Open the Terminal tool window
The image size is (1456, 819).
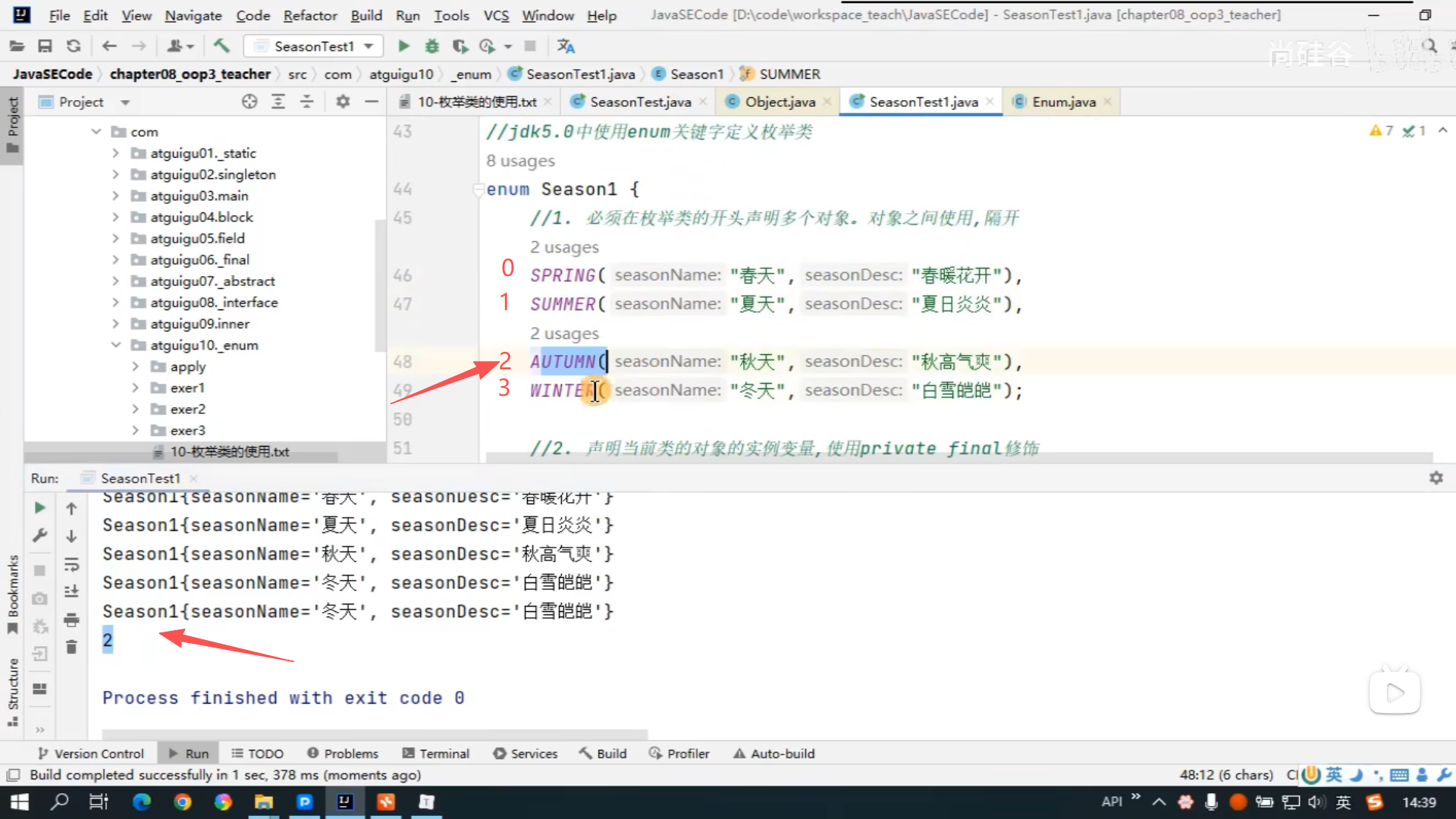436,753
